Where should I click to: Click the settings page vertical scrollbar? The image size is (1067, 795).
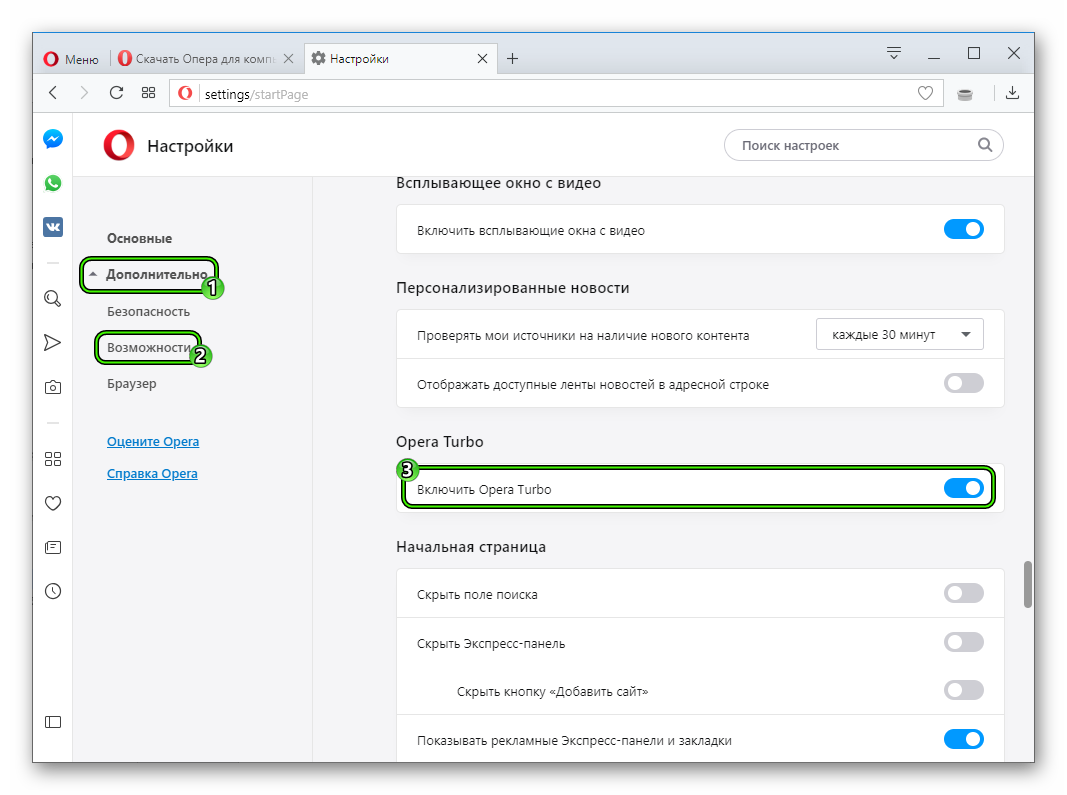tap(1028, 584)
